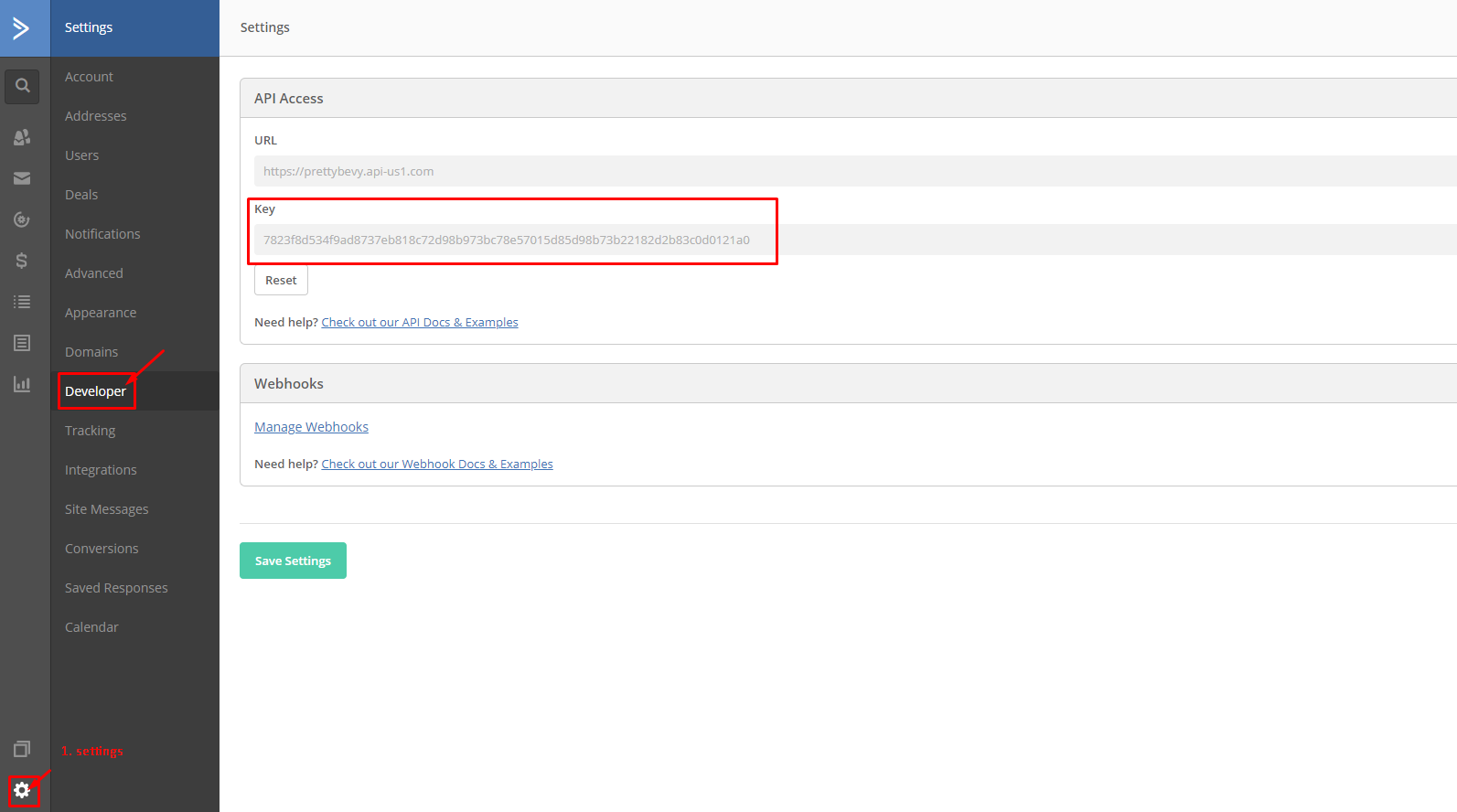
Task: Open the Contacts people icon
Action: click(22, 137)
